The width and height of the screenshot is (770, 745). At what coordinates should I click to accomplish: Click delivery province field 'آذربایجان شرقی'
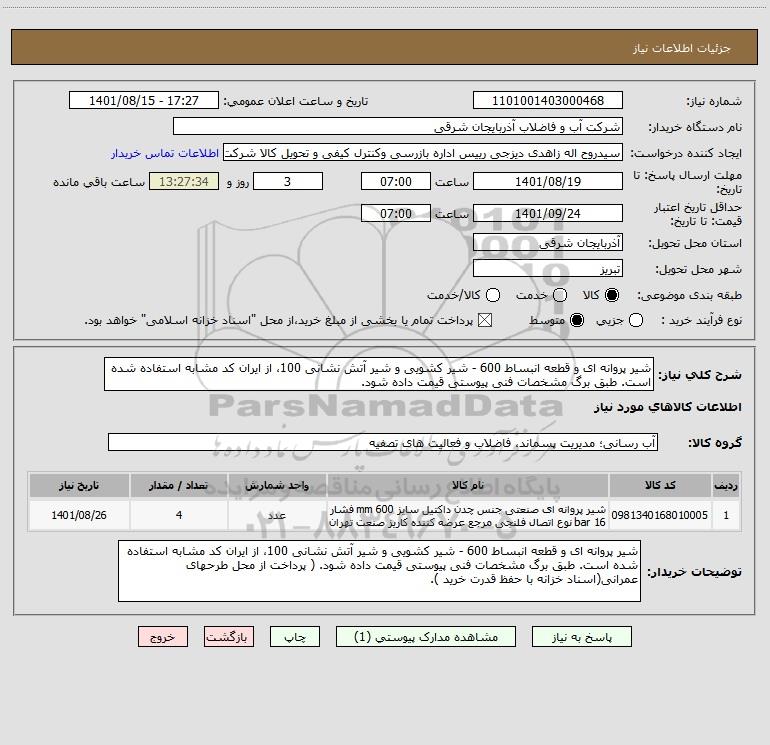tap(548, 242)
